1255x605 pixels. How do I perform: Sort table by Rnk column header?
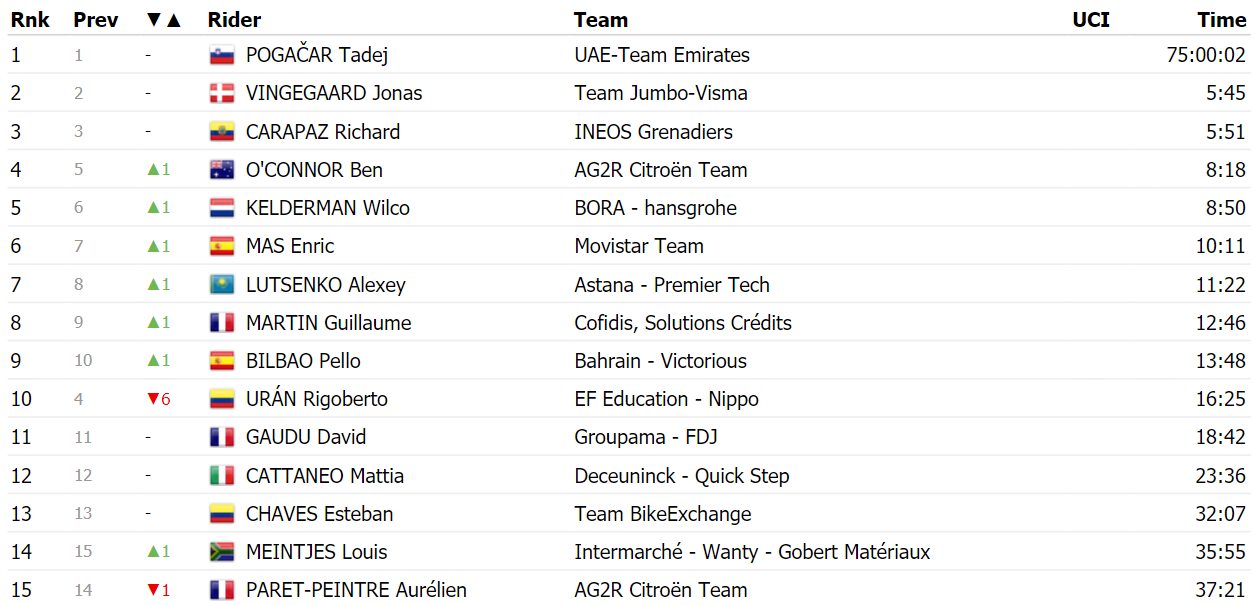coord(30,20)
